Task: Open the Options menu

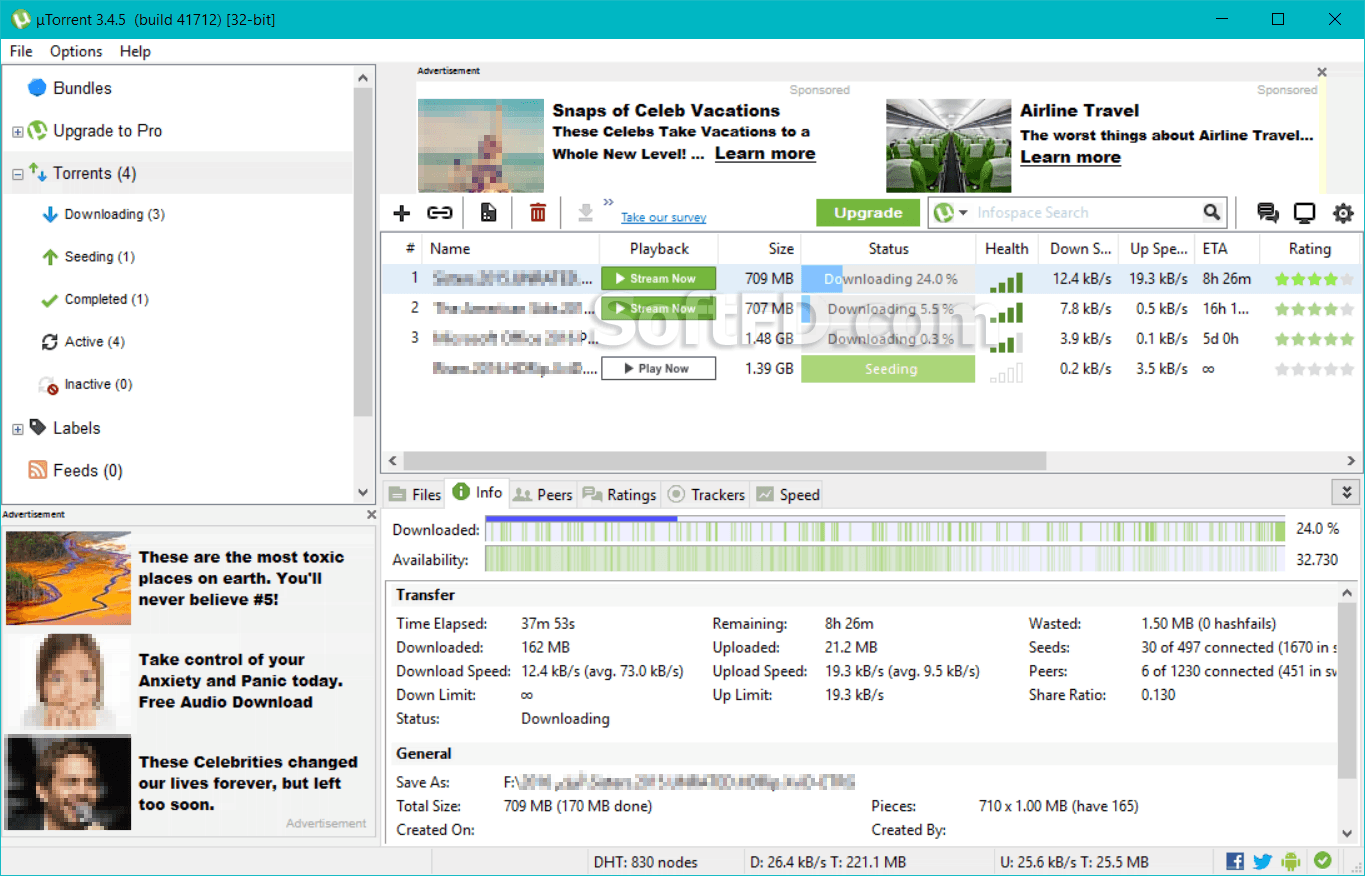Action: click(x=76, y=51)
